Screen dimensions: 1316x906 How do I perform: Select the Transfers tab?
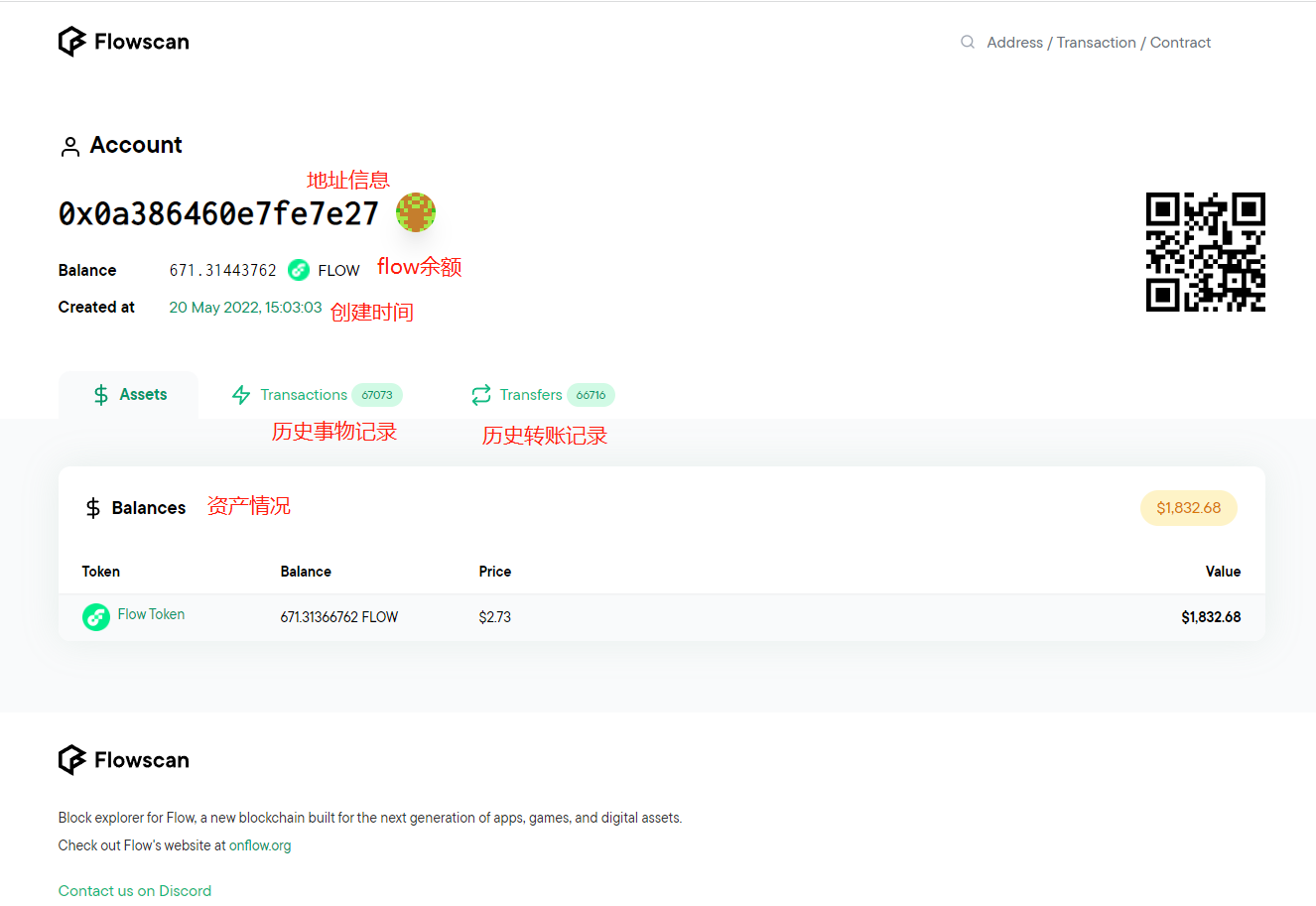[530, 395]
